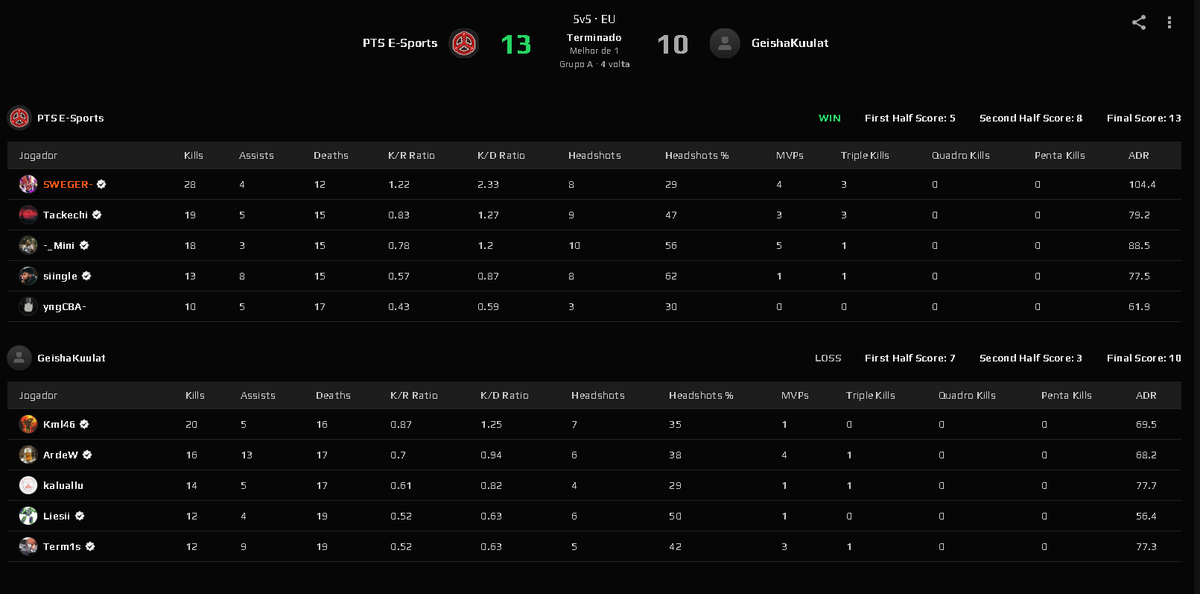Click PTS E-Sports logo above first table

[x=18, y=118]
